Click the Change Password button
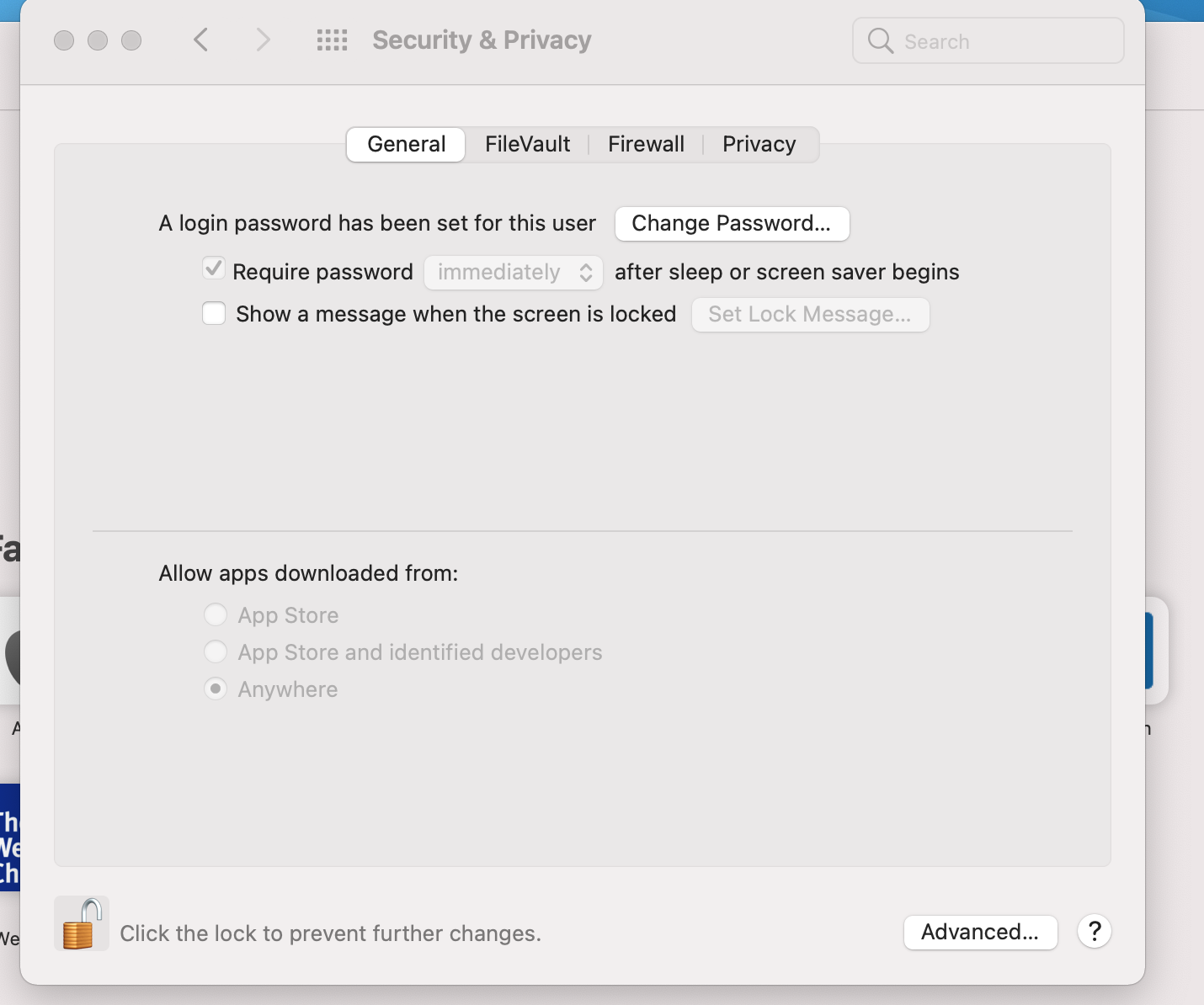The image size is (1204, 1005). (x=731, y=224)
